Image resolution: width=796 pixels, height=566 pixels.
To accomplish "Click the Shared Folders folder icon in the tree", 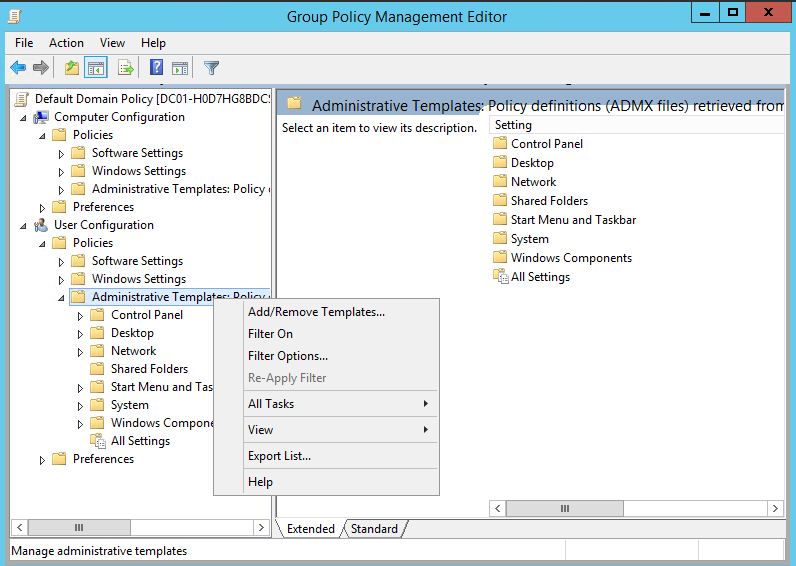I will pyautogui.click(x=97, y=369).
